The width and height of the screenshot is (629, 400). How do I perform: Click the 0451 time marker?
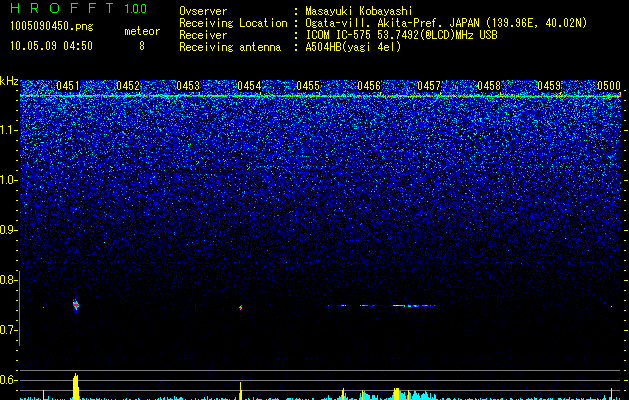pos(68,86)
